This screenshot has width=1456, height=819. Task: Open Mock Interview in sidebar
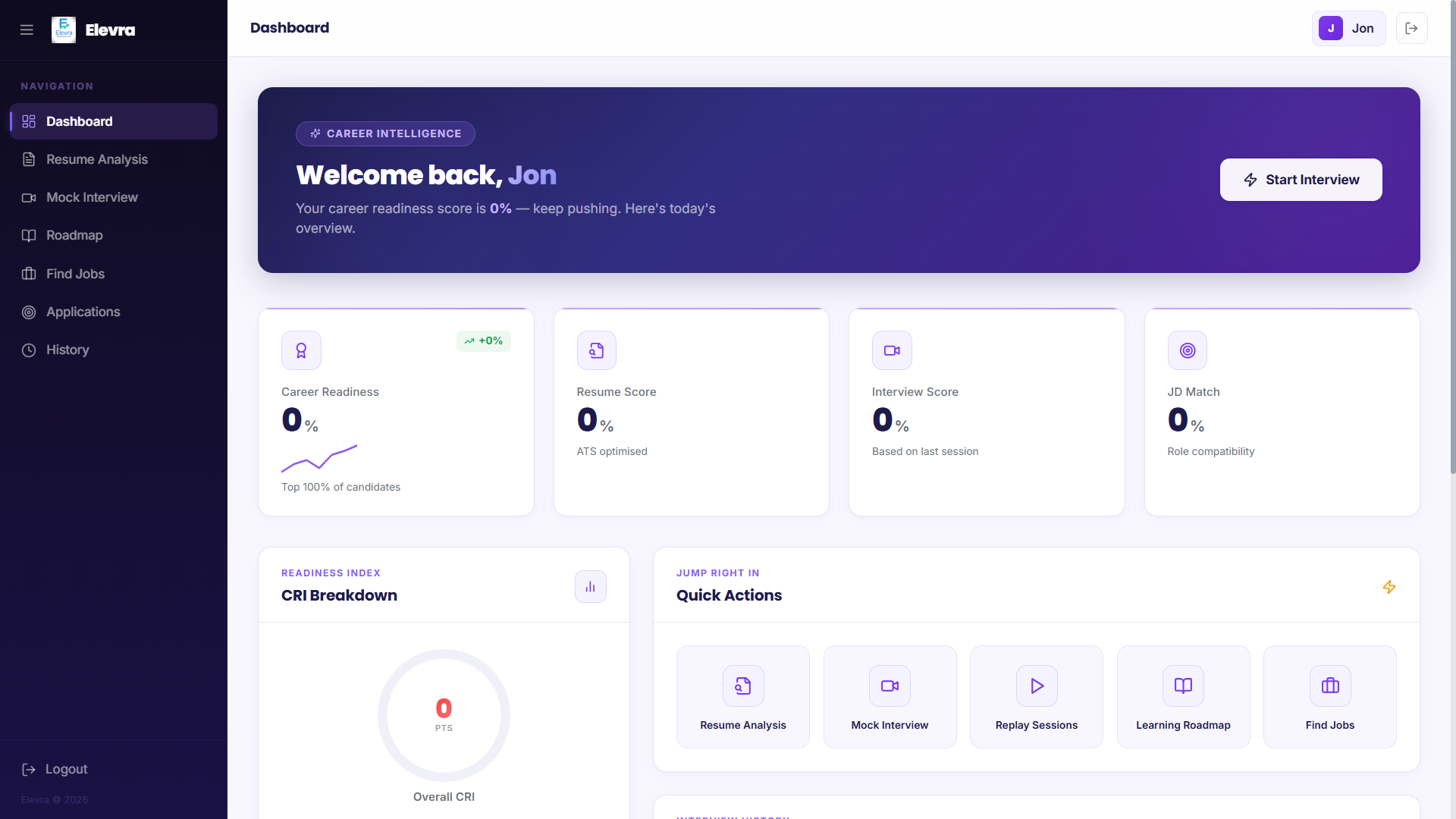tap(114, 197)
